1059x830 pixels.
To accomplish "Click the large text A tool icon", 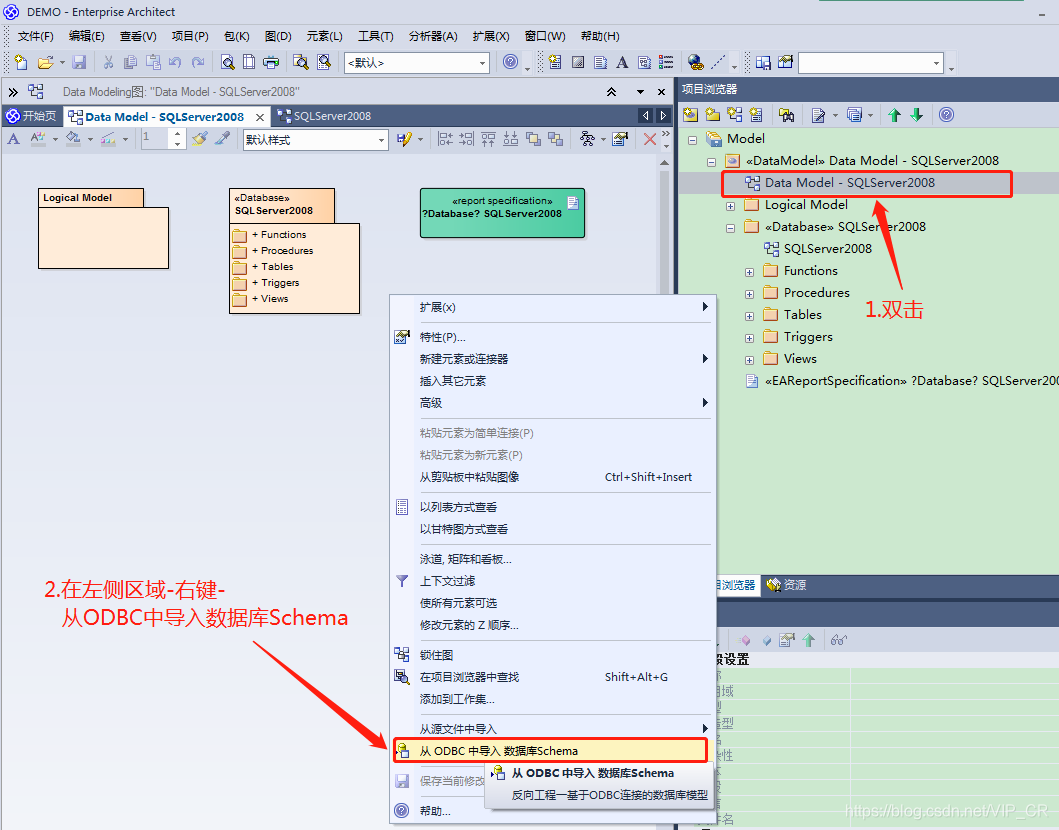I will (622, 63).
